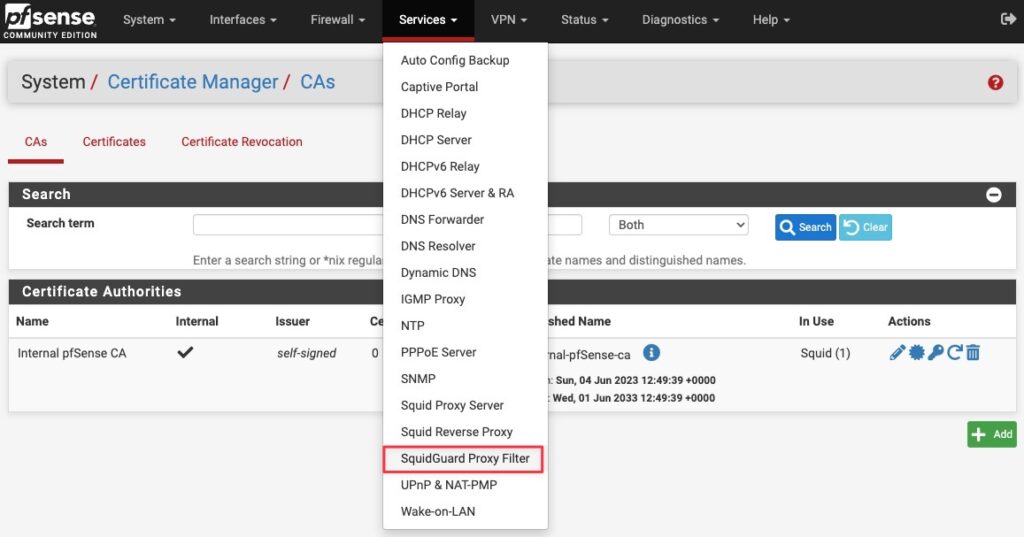Click the Internal checkmark for pfSense CA
Viewport: 1024px width, 537px height.
coord(185,353)
